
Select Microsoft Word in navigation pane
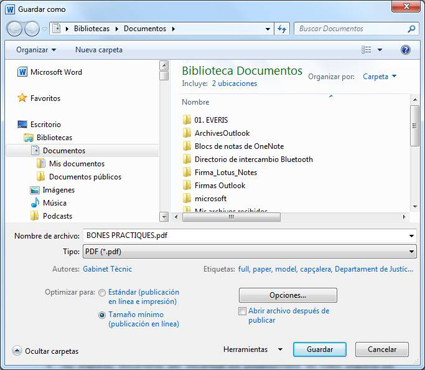click(x=50, y=72)
